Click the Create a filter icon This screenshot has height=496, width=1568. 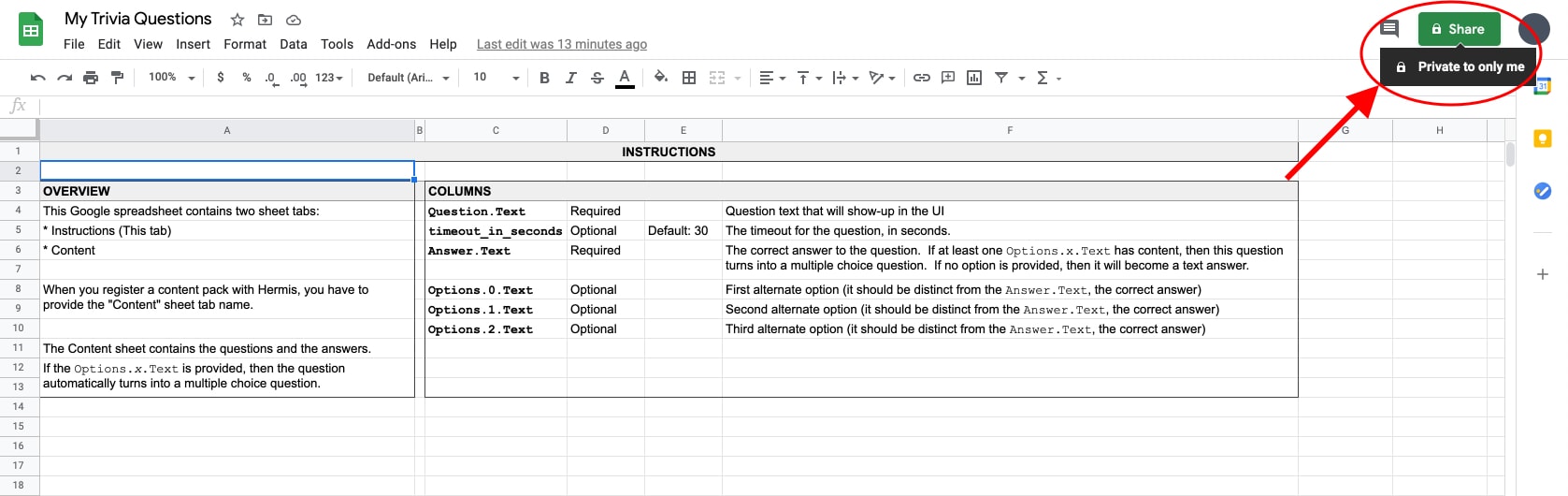tap(1001, 78)
